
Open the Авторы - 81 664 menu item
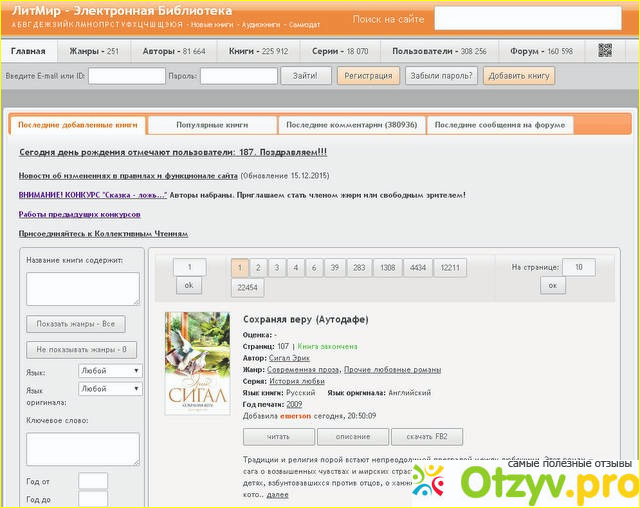[x=174, y=51]
